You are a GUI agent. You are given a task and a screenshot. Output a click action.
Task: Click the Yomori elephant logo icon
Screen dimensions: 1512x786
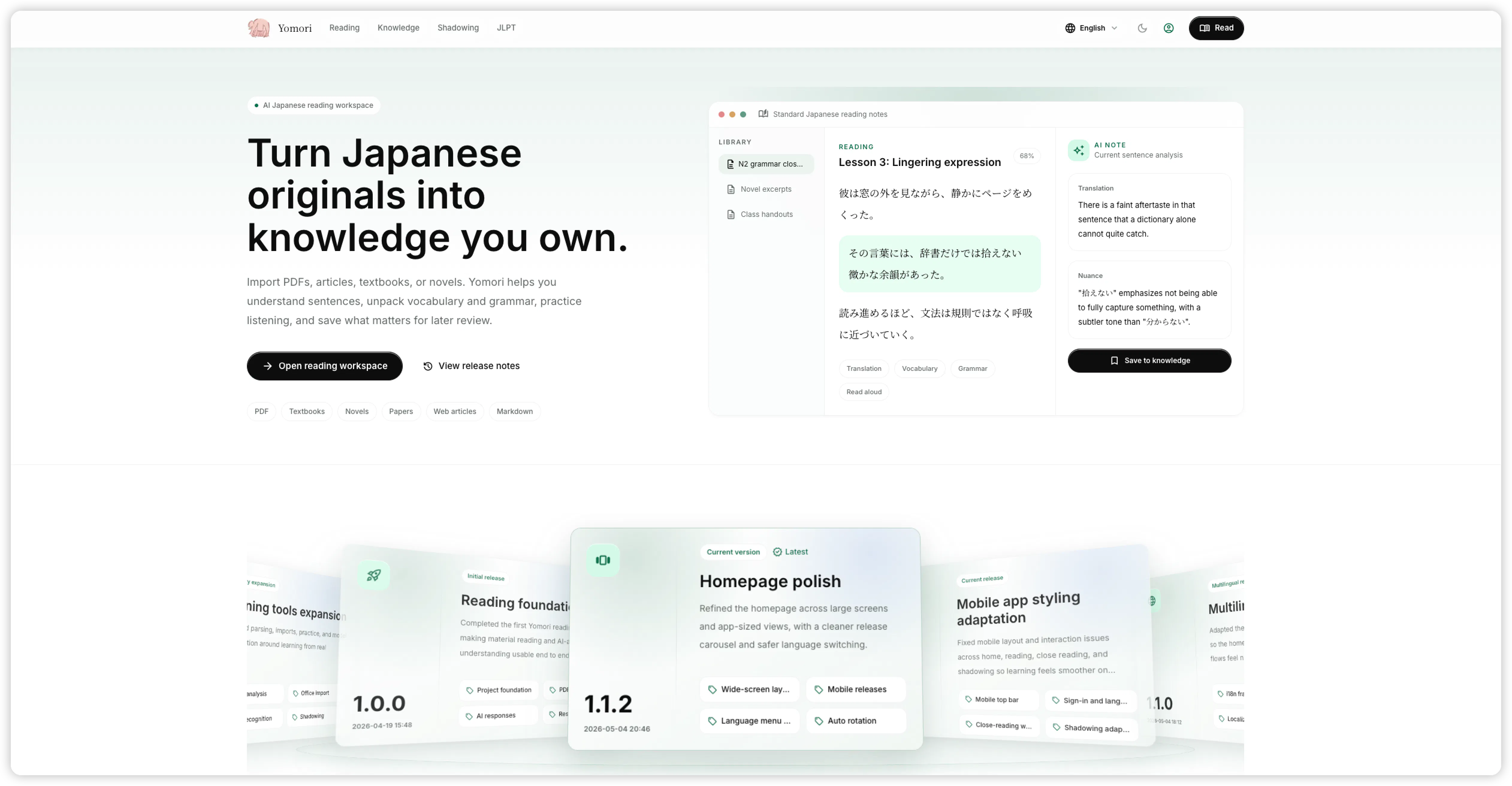(258, 28)
